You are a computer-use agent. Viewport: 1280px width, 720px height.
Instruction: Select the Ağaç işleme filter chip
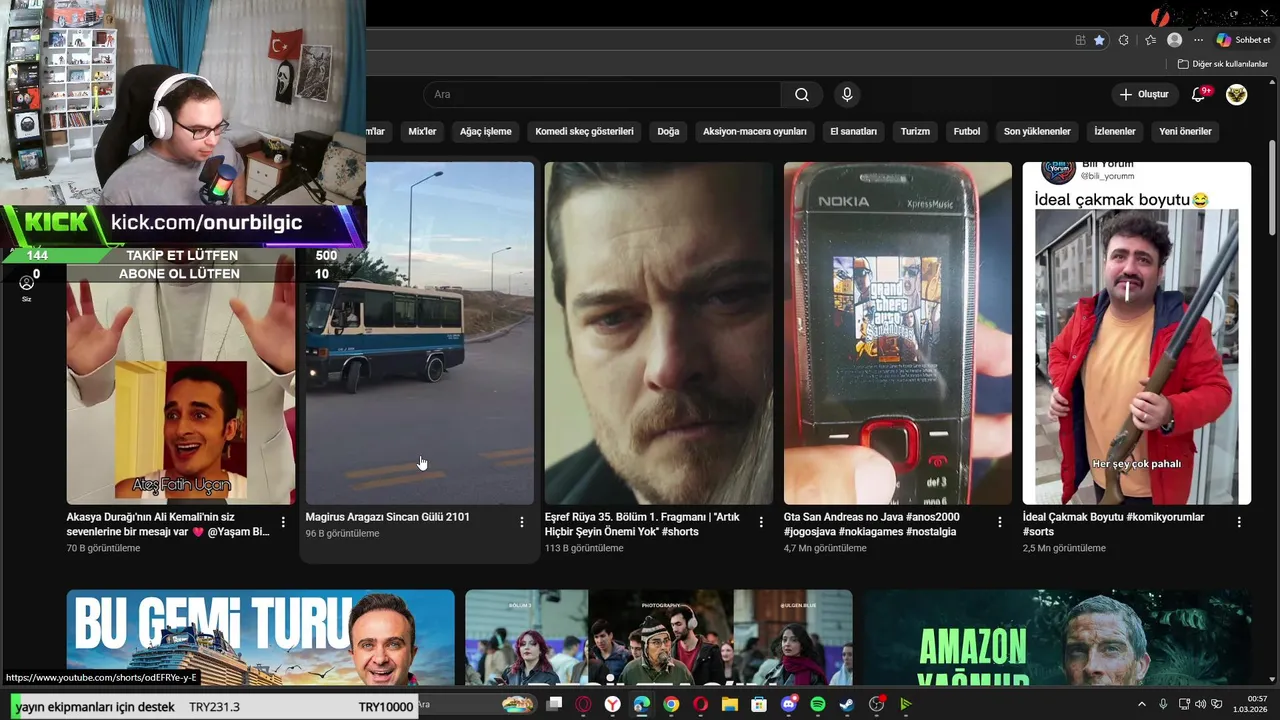pos(485,131)
